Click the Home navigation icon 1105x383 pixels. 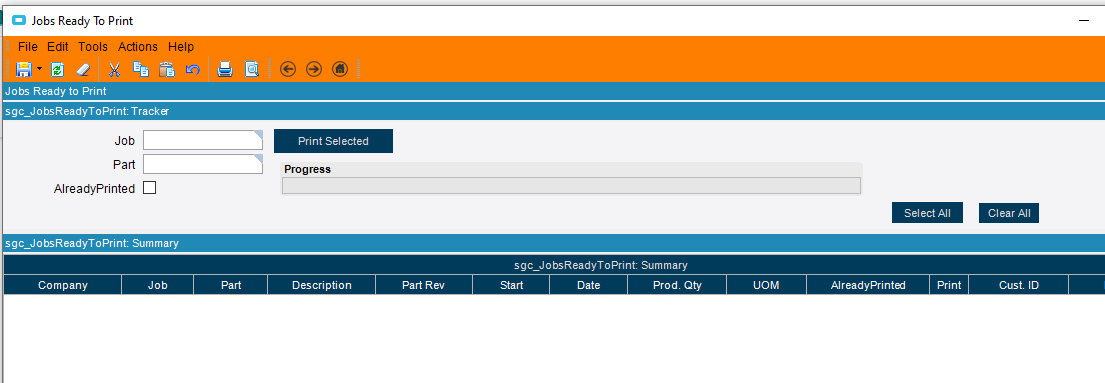point(340,69)
